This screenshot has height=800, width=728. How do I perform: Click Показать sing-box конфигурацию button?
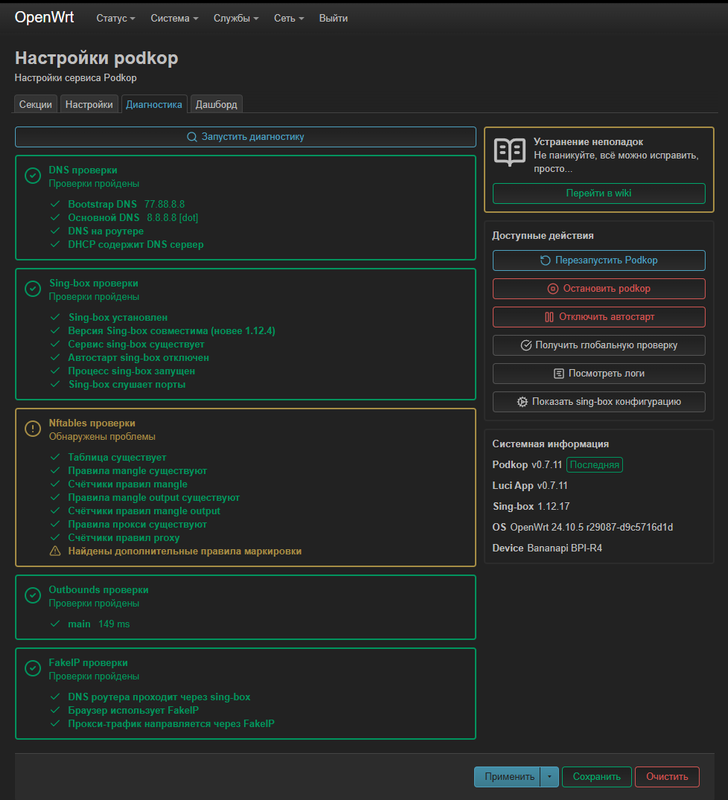(599, 402)
